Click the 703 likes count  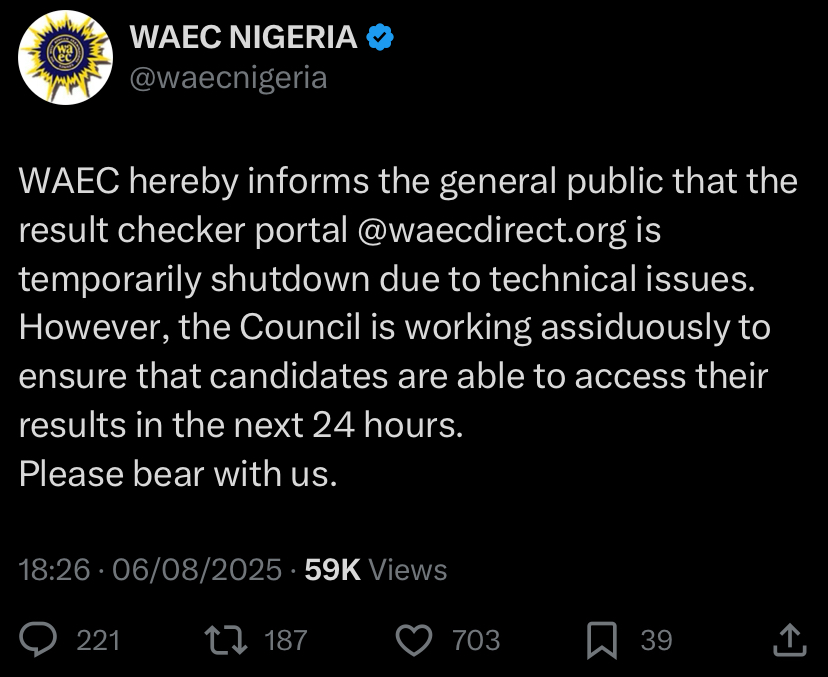476,640
